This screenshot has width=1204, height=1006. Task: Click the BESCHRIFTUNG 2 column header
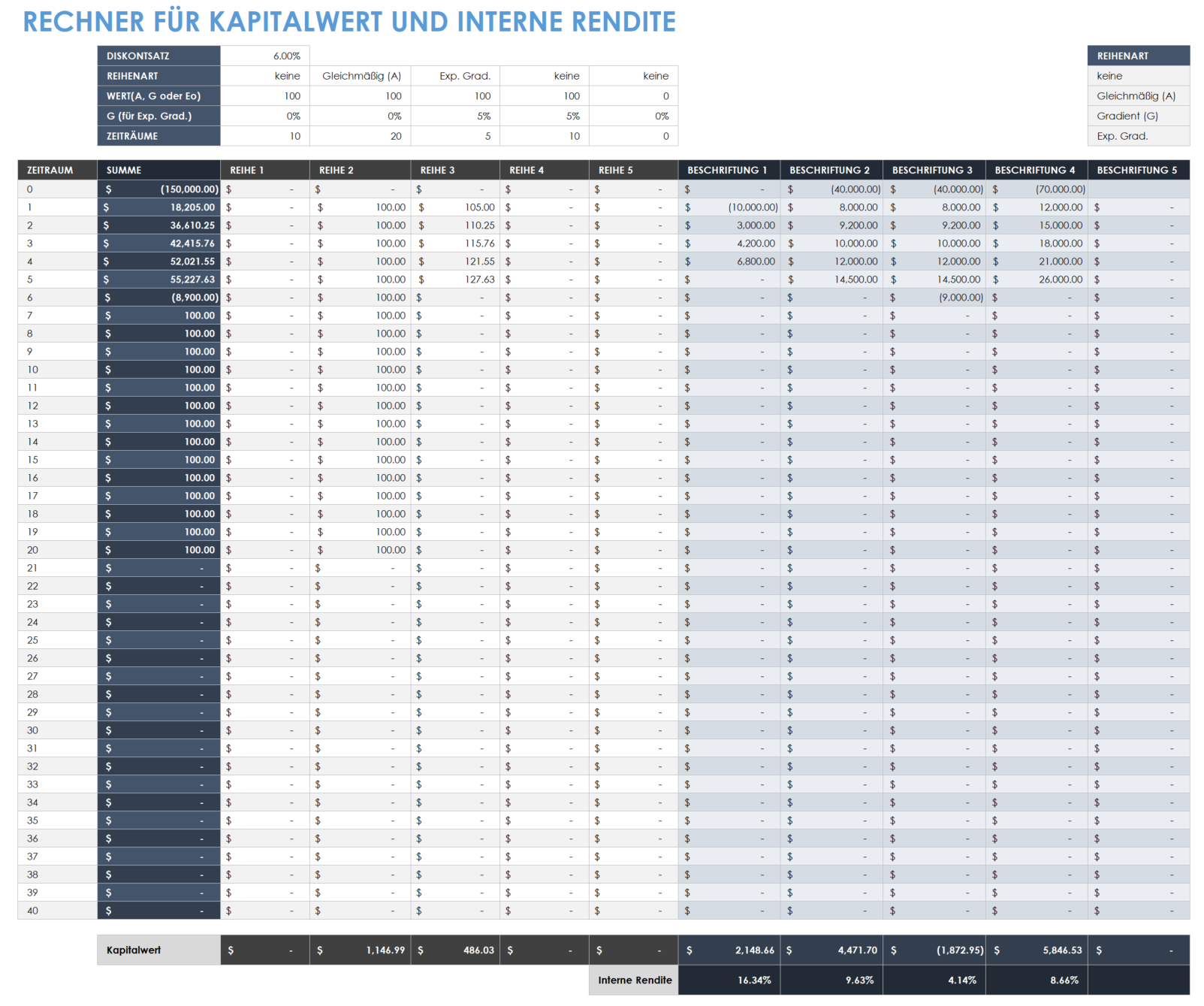tap(831, 170)
